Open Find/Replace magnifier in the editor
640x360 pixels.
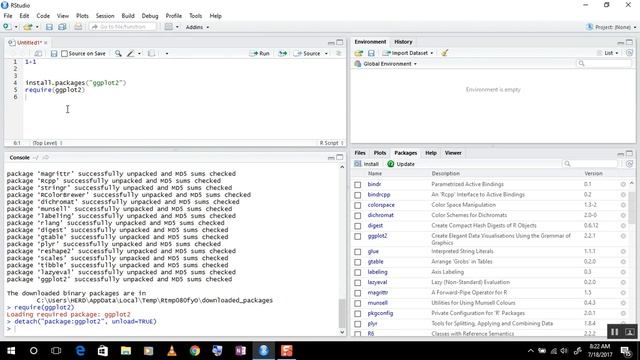pyautogui.click(x=118, y=53)
